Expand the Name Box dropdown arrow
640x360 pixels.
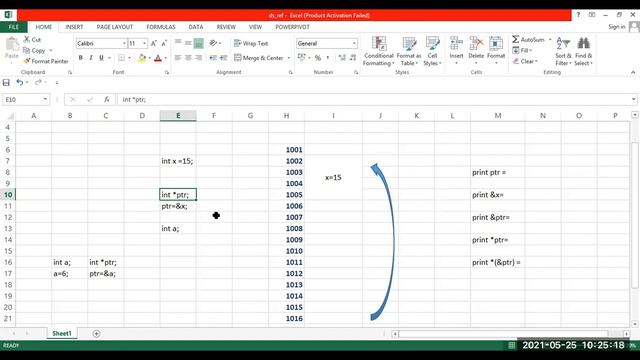pos(45,99)
